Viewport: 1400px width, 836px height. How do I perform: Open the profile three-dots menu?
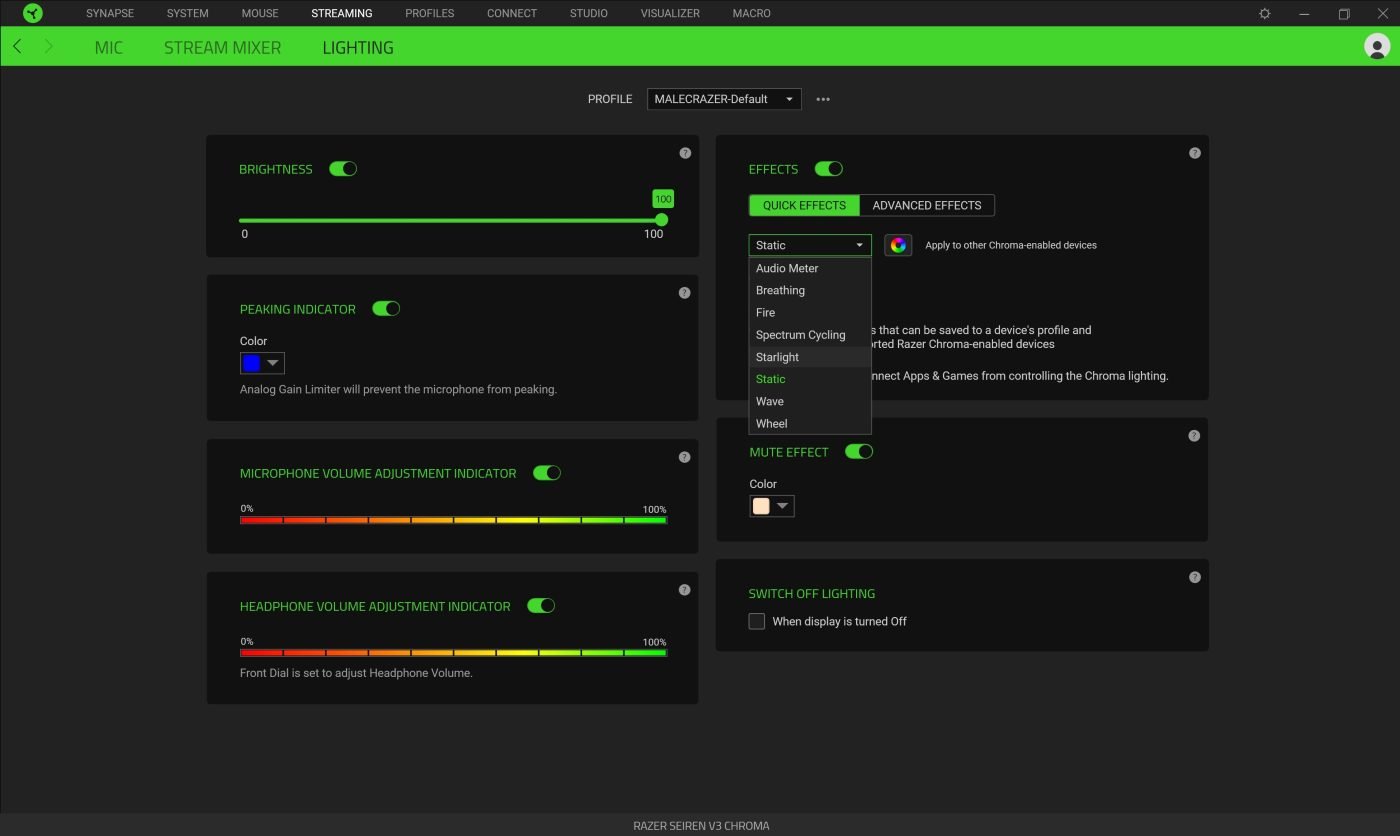(823, 99)
